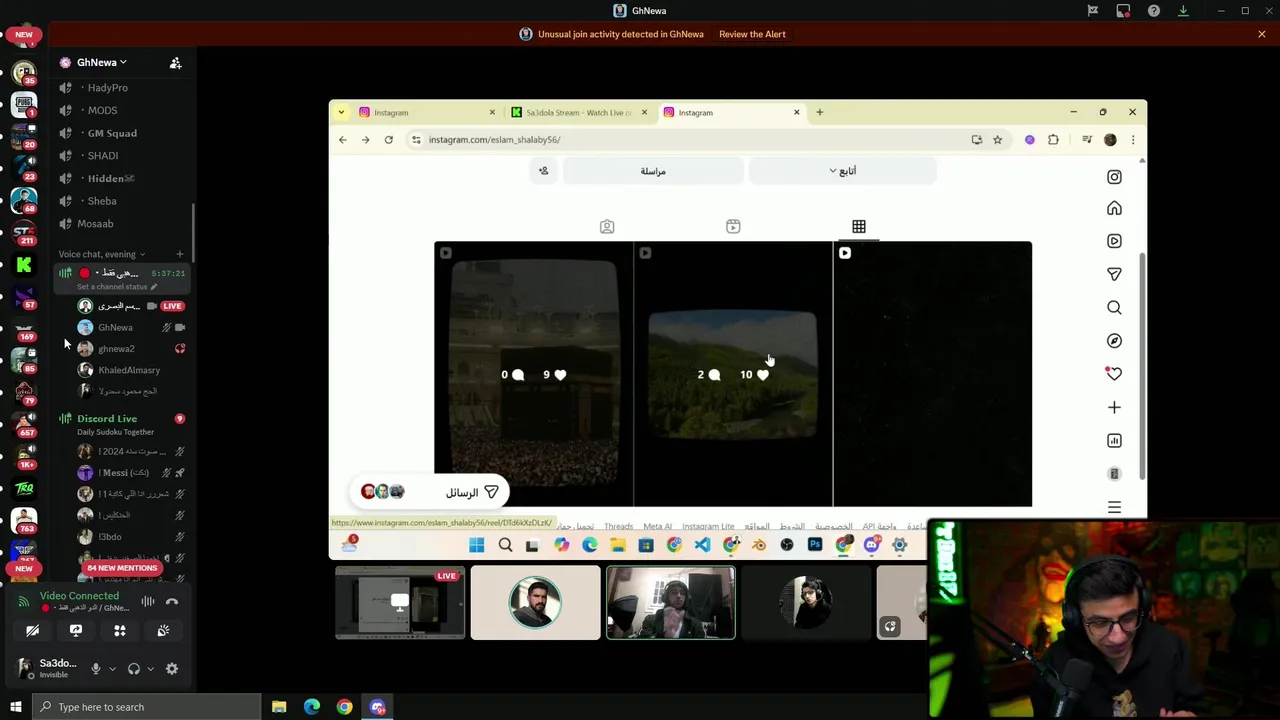
Task: Toggle the microphone mute button
Action: [x=96, y=668]
